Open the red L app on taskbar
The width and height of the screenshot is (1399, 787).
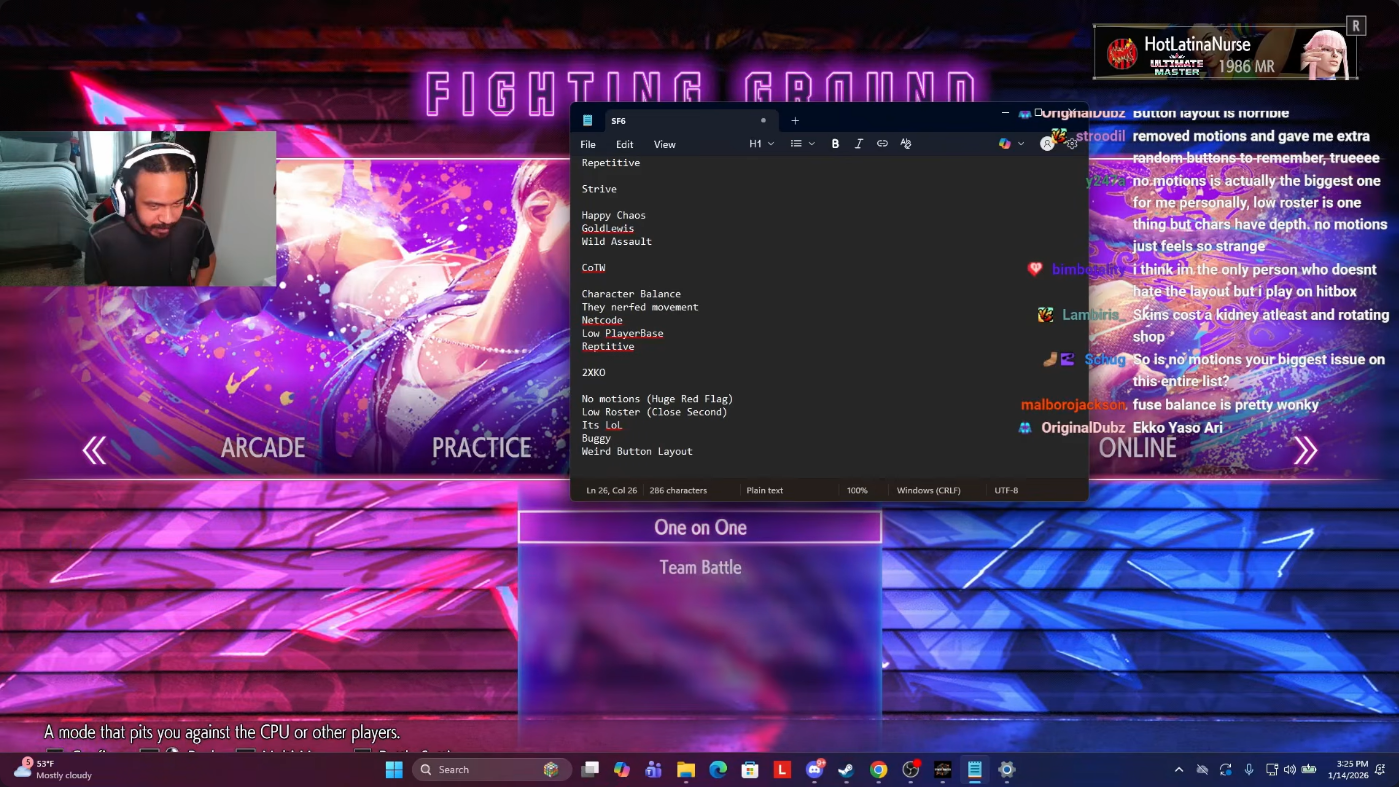(x=782, y=770)
